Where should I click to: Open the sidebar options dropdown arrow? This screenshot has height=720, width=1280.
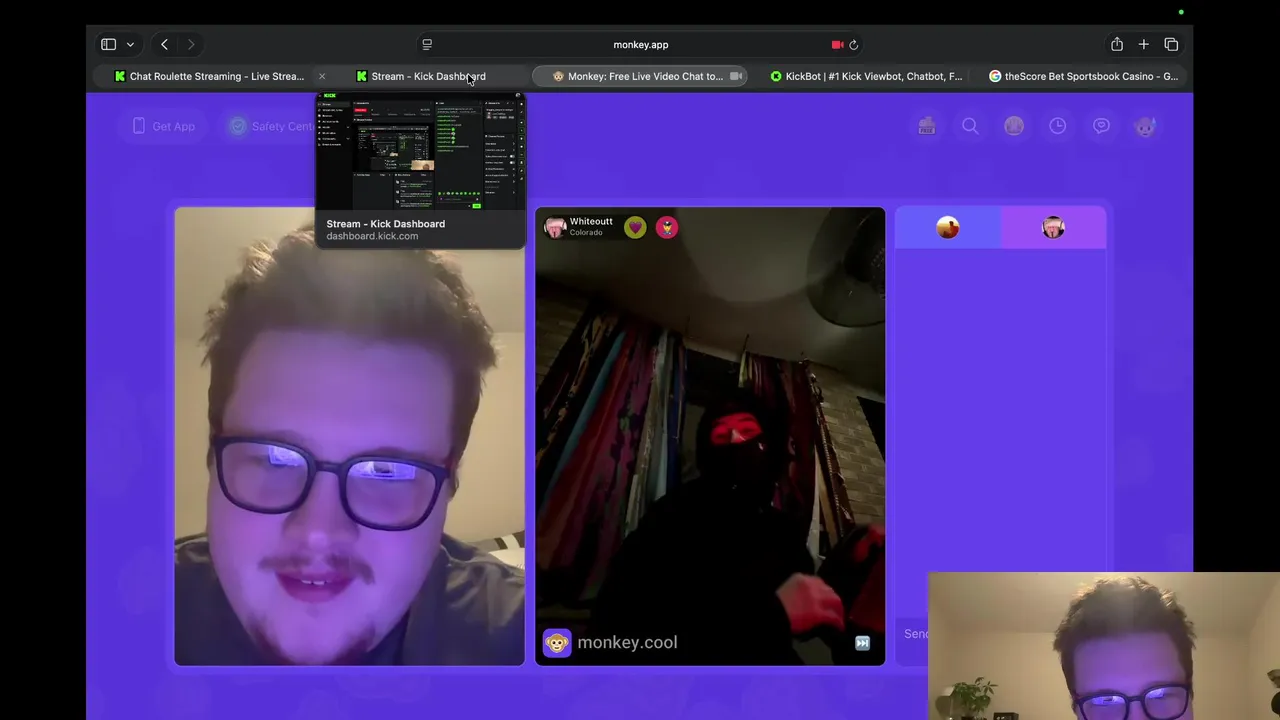click(x=130, y=44)
